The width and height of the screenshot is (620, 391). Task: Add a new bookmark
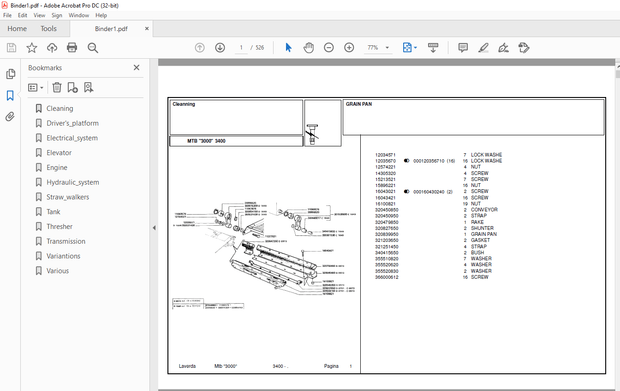point(72,87)
